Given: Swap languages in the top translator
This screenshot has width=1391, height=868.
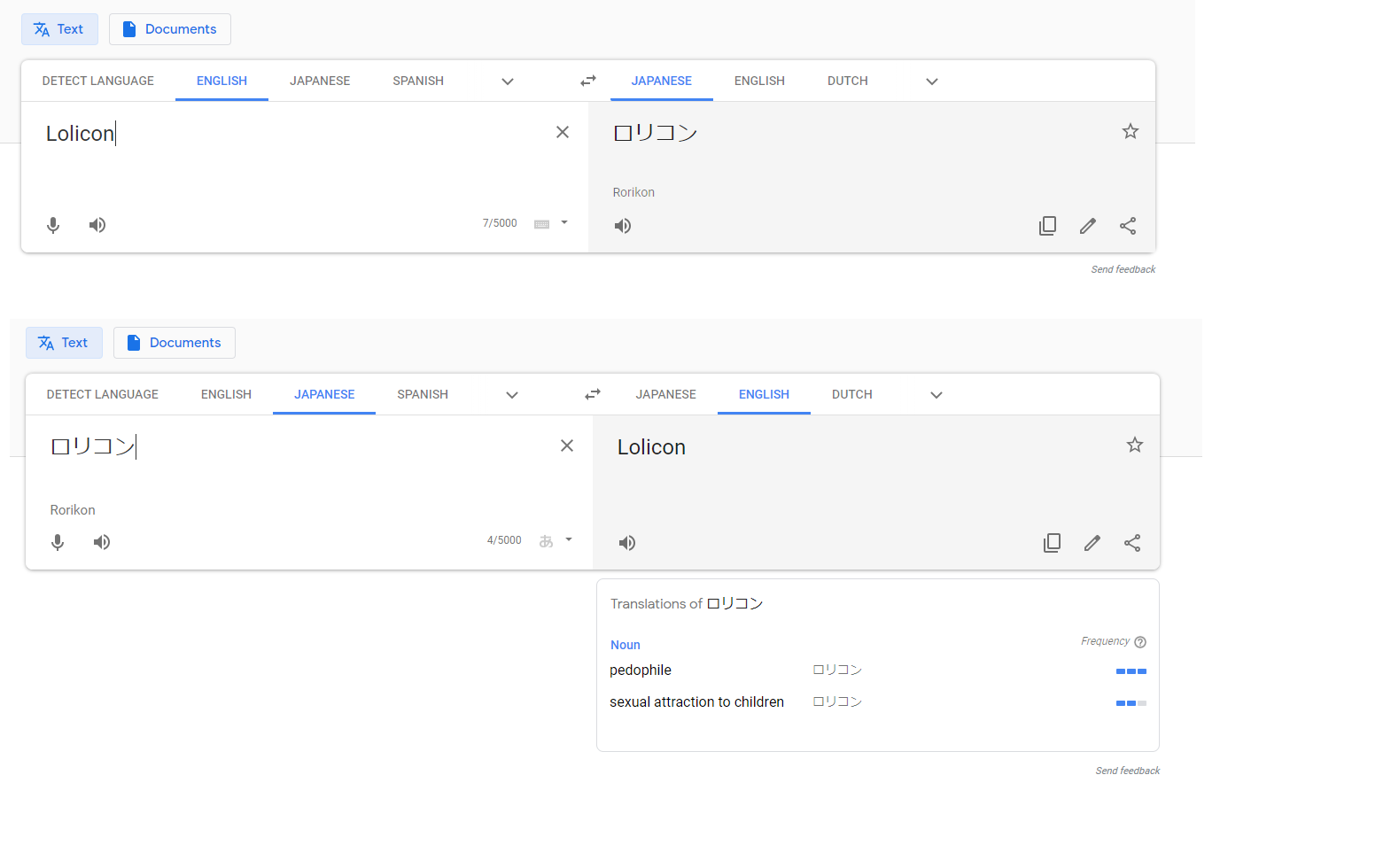Looking at the screenshot, I should pyautogui.click(x=588, y=81).
